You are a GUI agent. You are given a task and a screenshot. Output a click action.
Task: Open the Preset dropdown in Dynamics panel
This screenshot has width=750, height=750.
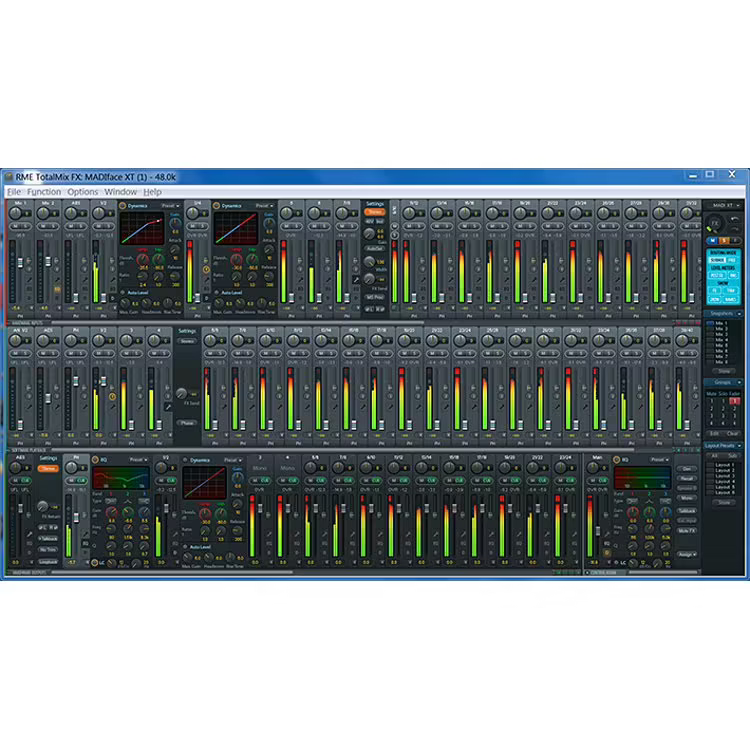tap(169, 205)
